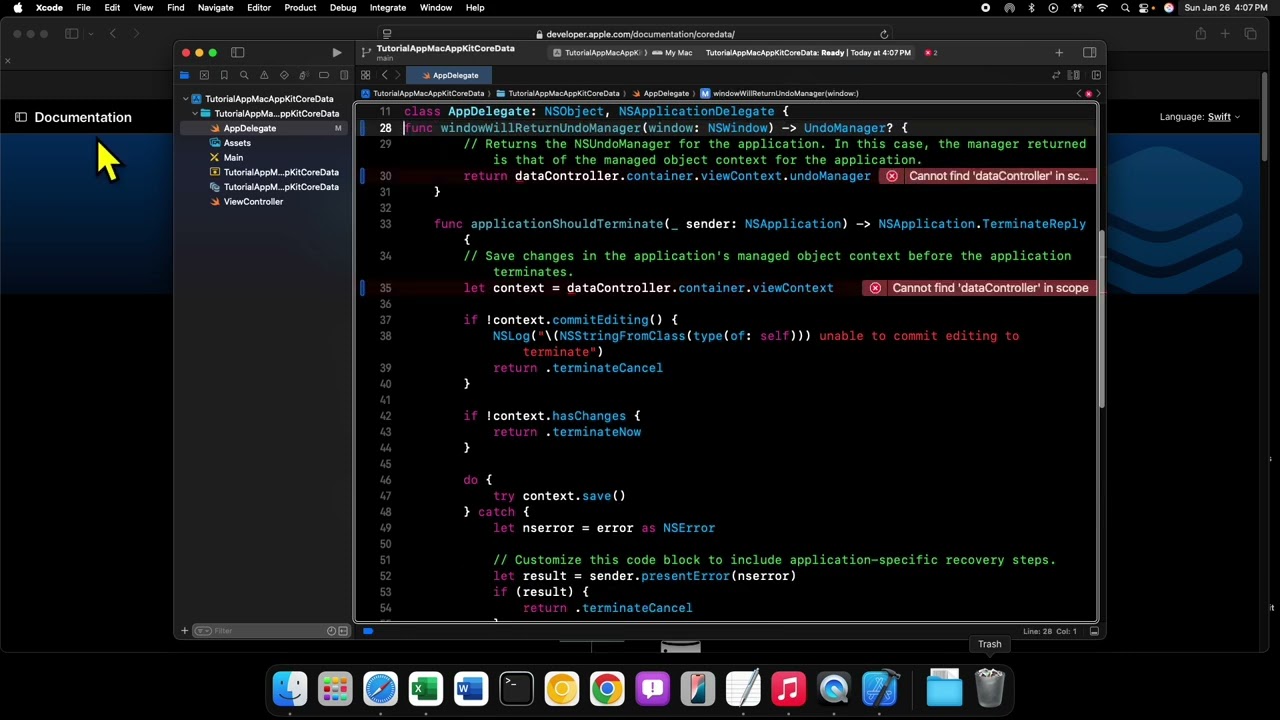Toggle the navigator sidebar in Xcode toolbar
The width and height of the screenshot is (1280, 720).
238,52
